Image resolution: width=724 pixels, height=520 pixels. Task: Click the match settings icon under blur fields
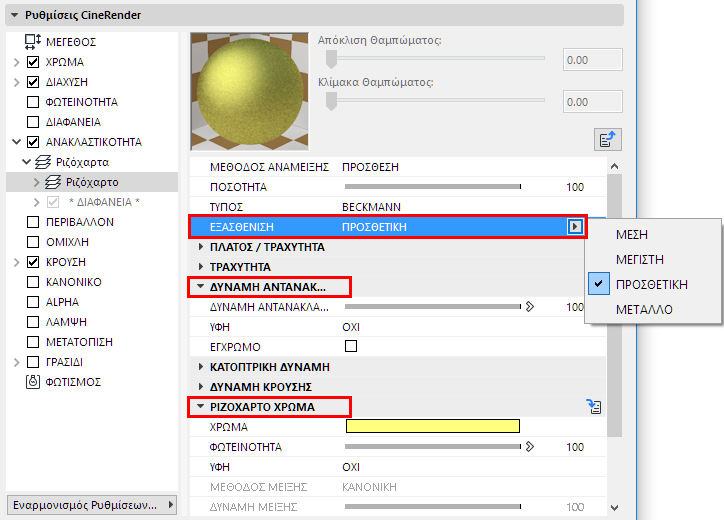click(x=608, y=139)
